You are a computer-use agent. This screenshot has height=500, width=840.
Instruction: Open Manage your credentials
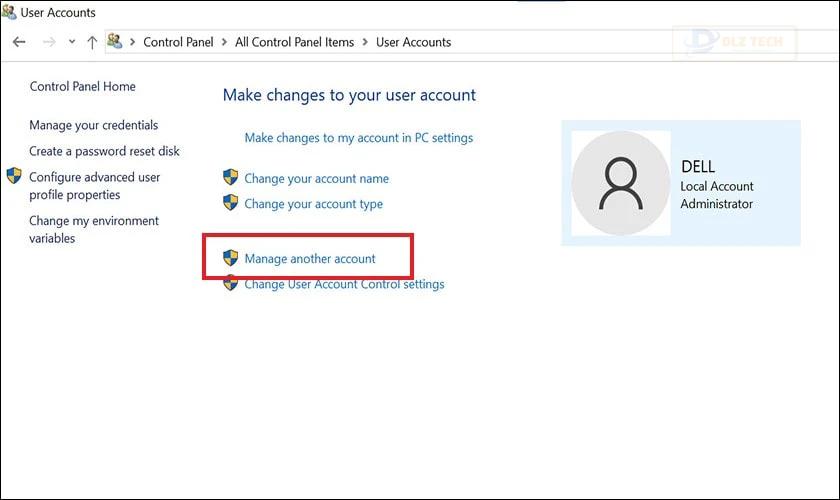94,125
